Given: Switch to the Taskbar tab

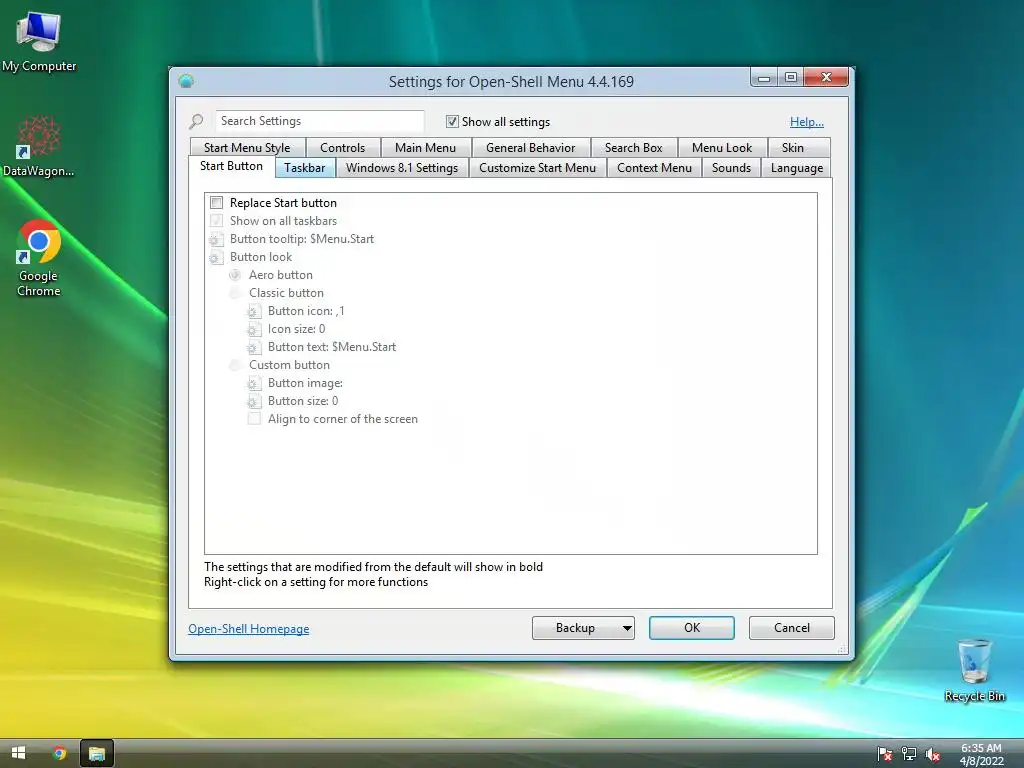Looking at the screenshot, I should point(304,168).
